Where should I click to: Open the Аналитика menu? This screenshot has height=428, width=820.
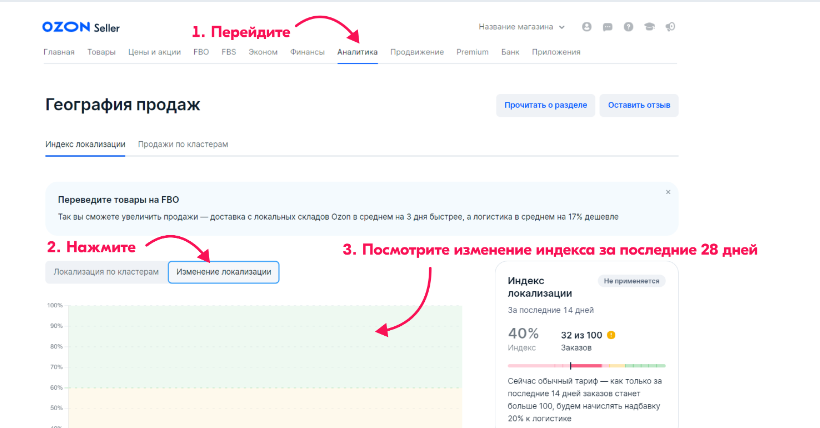click(x=358, y=52)
